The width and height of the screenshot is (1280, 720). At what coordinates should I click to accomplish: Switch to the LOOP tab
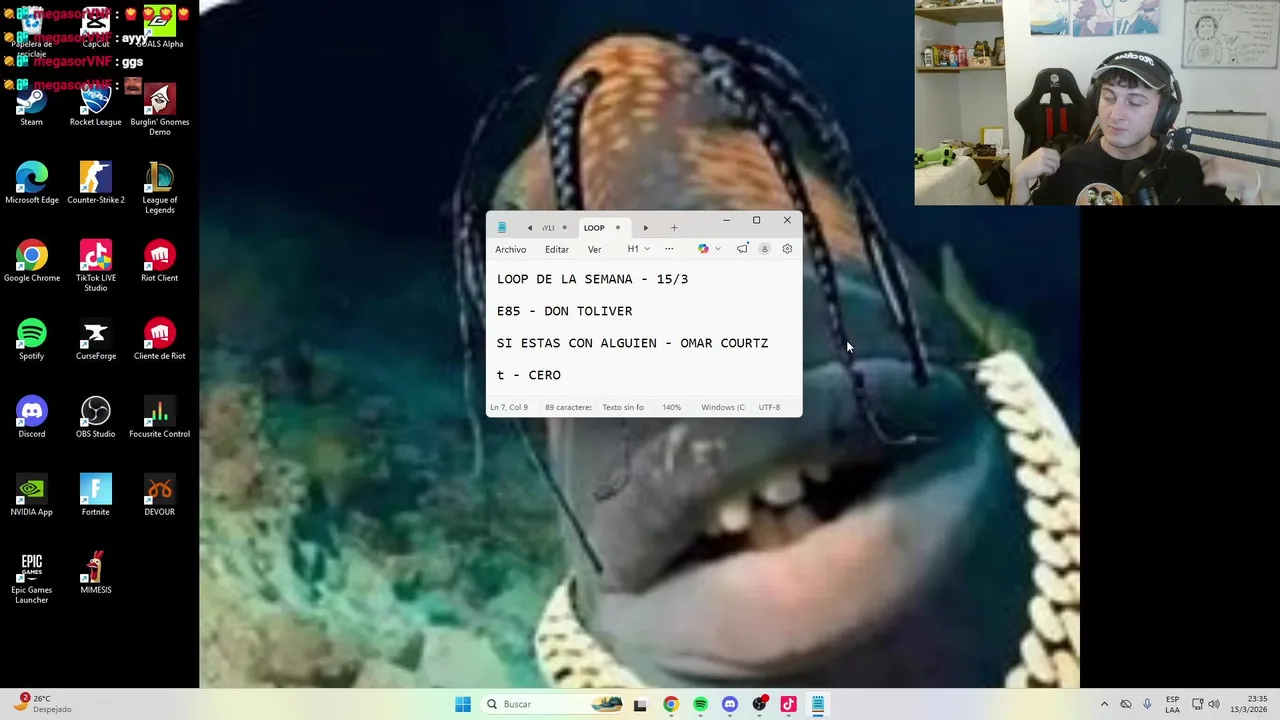[x=595, y=227]
